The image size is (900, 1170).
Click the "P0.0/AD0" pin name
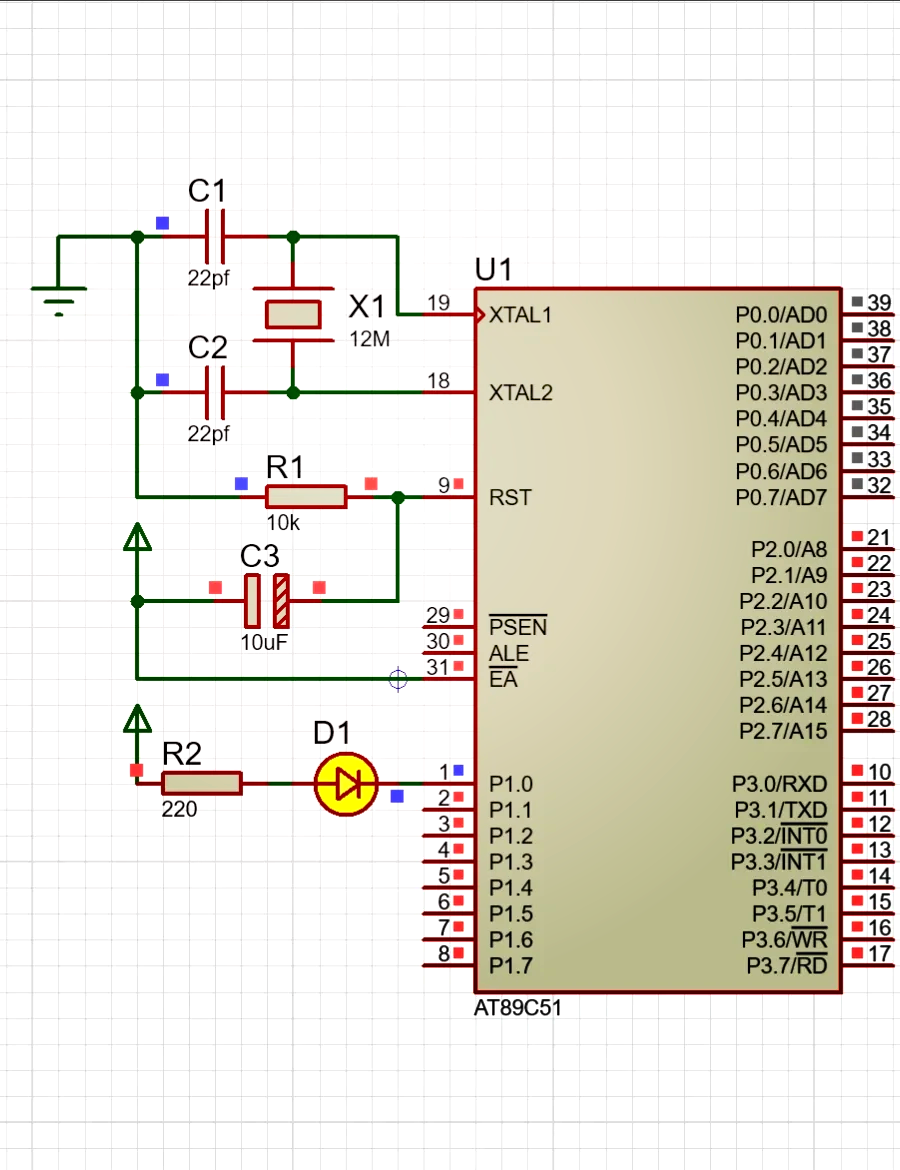tap(781, 315)
